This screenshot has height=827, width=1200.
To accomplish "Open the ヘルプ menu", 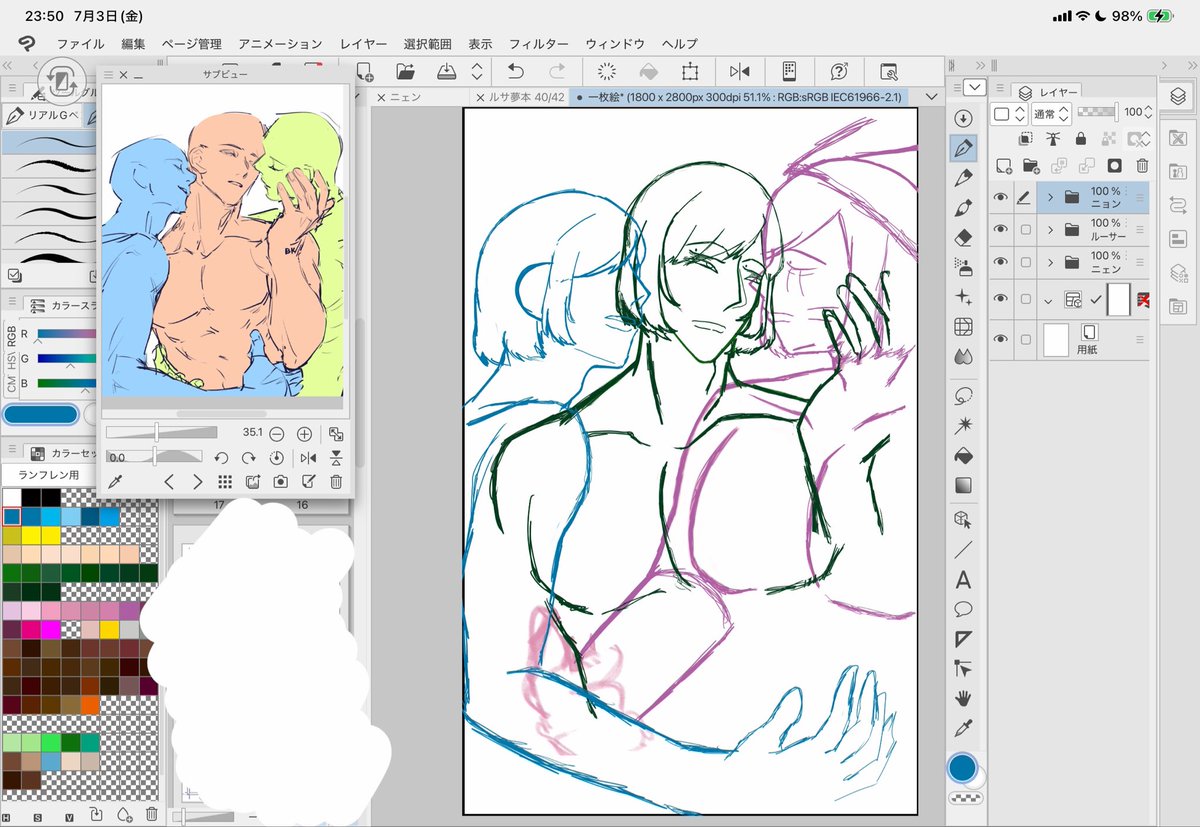I will coord(680,44).
